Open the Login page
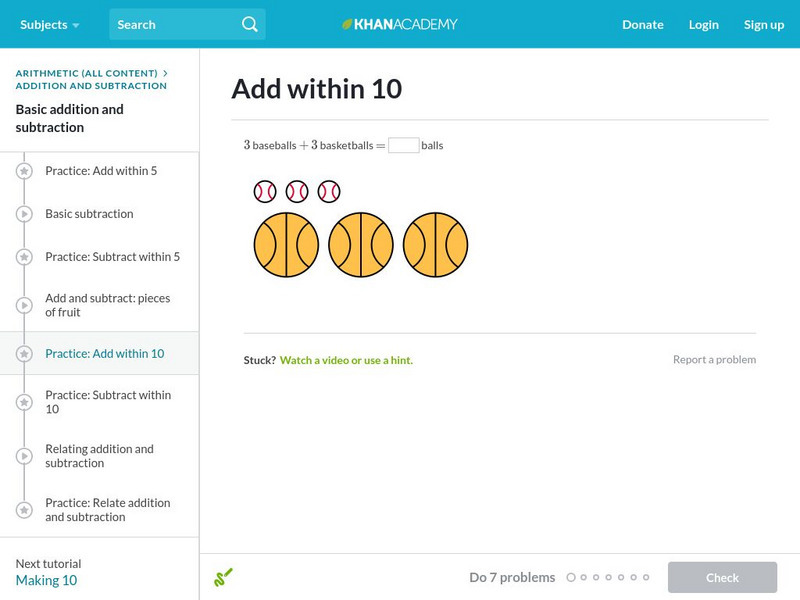This screenshot has width=800, height=600. click(703, 24)
